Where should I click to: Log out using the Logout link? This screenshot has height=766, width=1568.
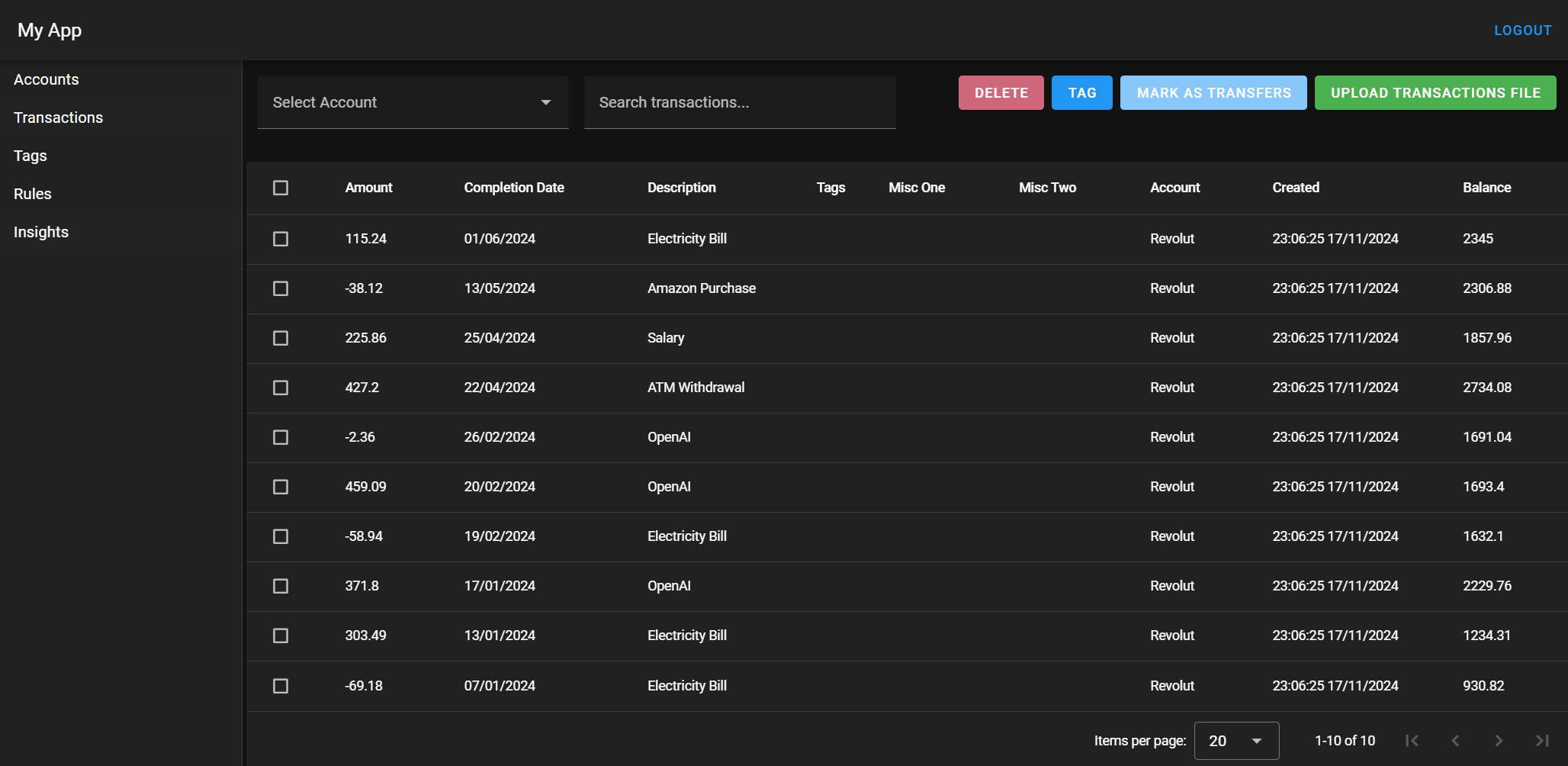pos(1522,31)
